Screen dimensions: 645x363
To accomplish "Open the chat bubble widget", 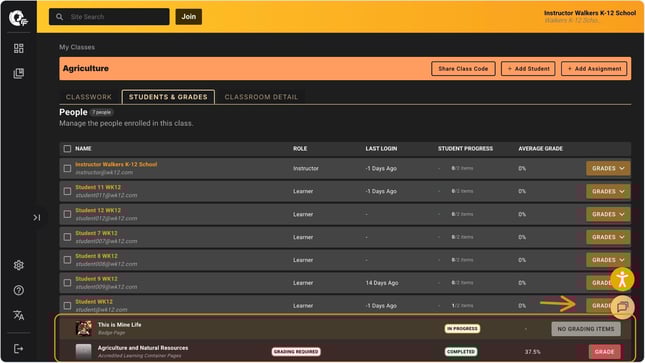I will tap(622, 307).
